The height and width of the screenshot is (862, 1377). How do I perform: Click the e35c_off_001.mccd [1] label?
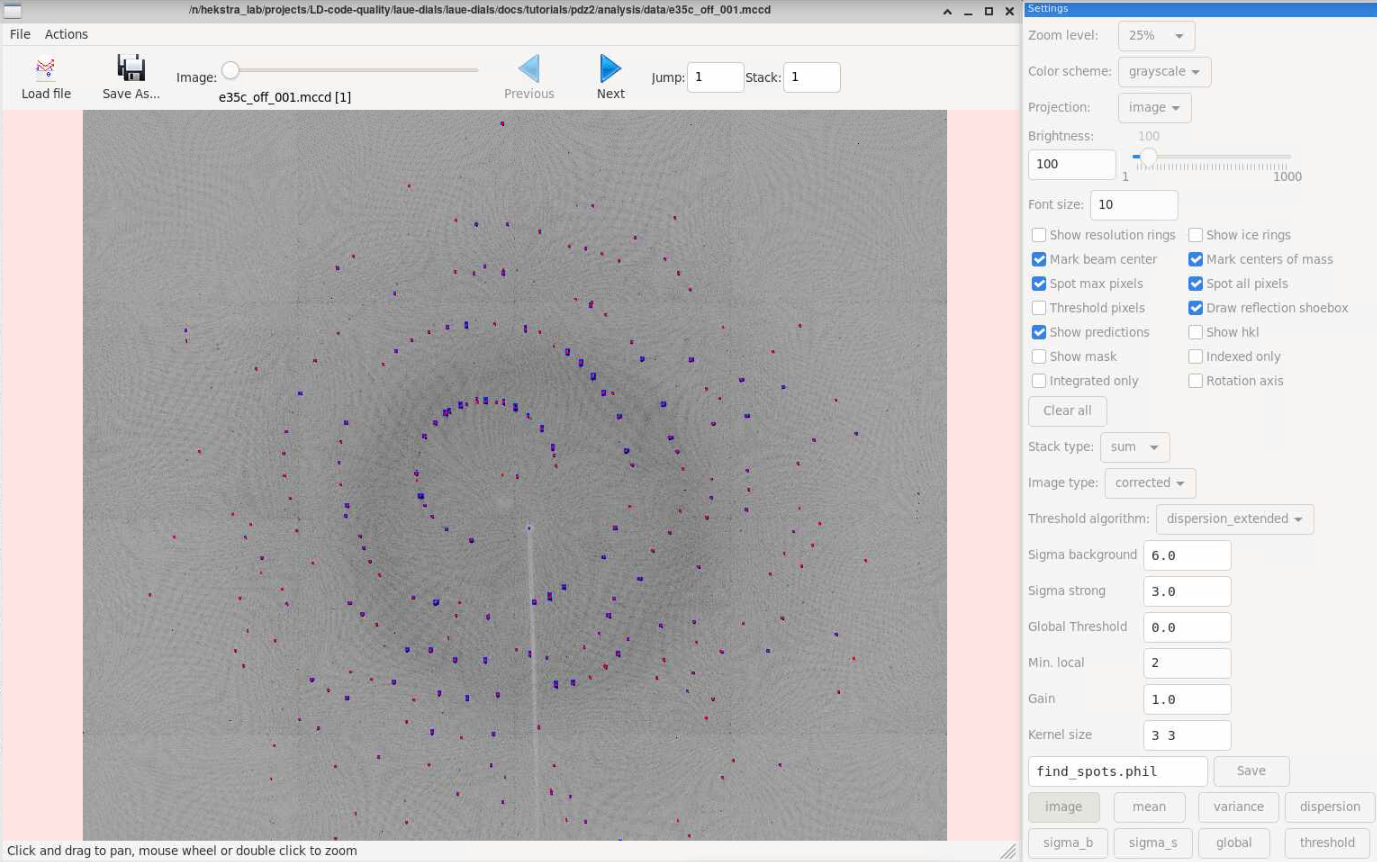pos(284,97)
